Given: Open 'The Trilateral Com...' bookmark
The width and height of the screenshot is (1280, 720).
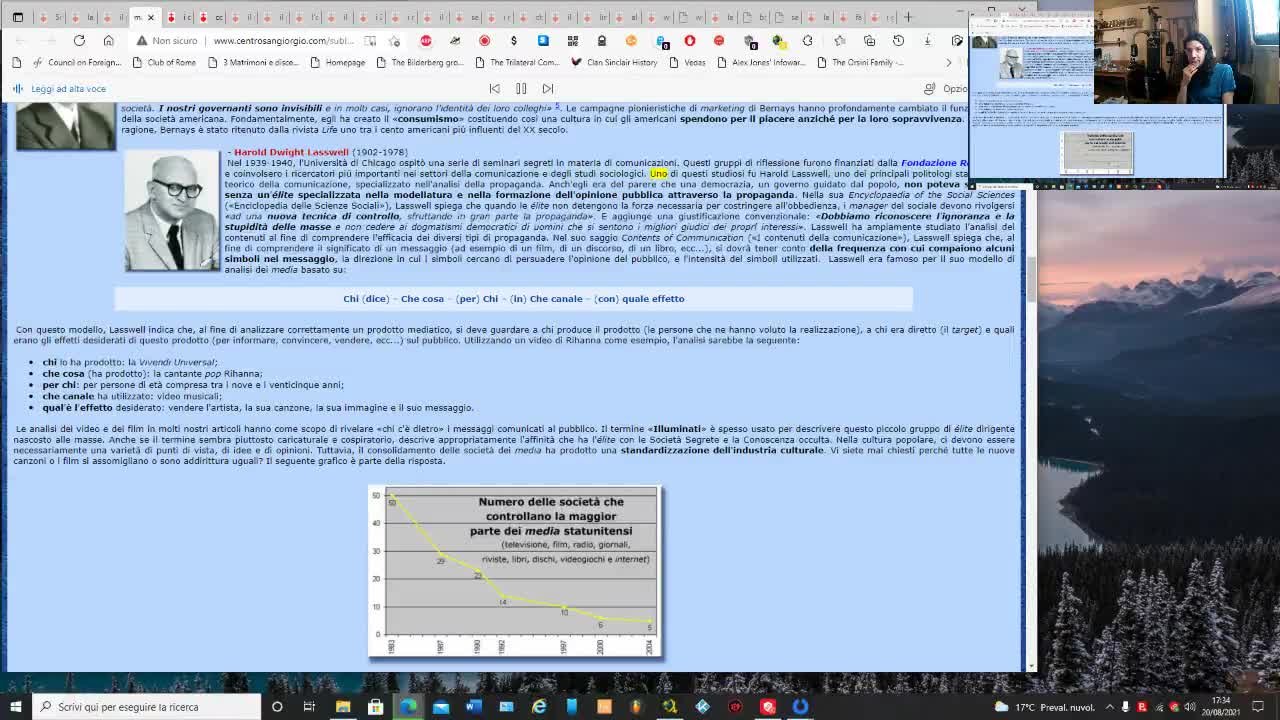Looking at the screenshot, I should [516, 62].
